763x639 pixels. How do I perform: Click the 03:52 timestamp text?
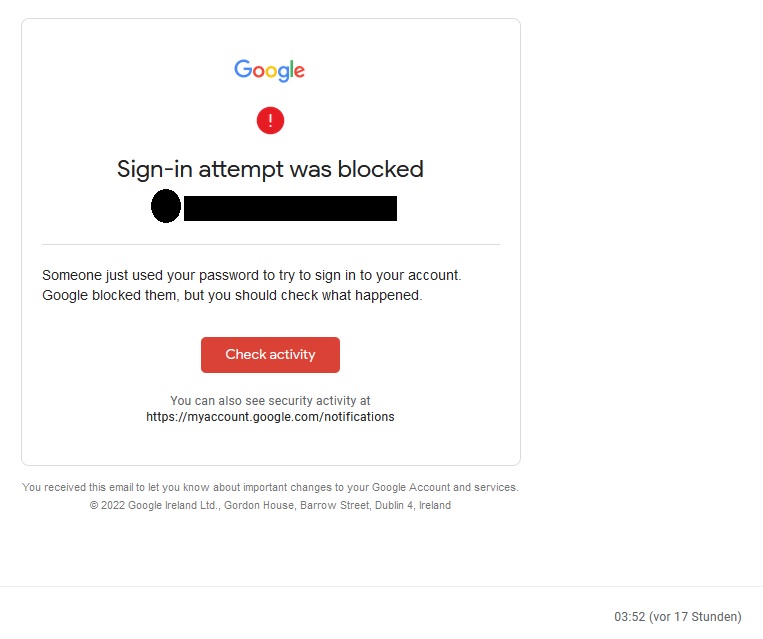(x=629, y=617)
